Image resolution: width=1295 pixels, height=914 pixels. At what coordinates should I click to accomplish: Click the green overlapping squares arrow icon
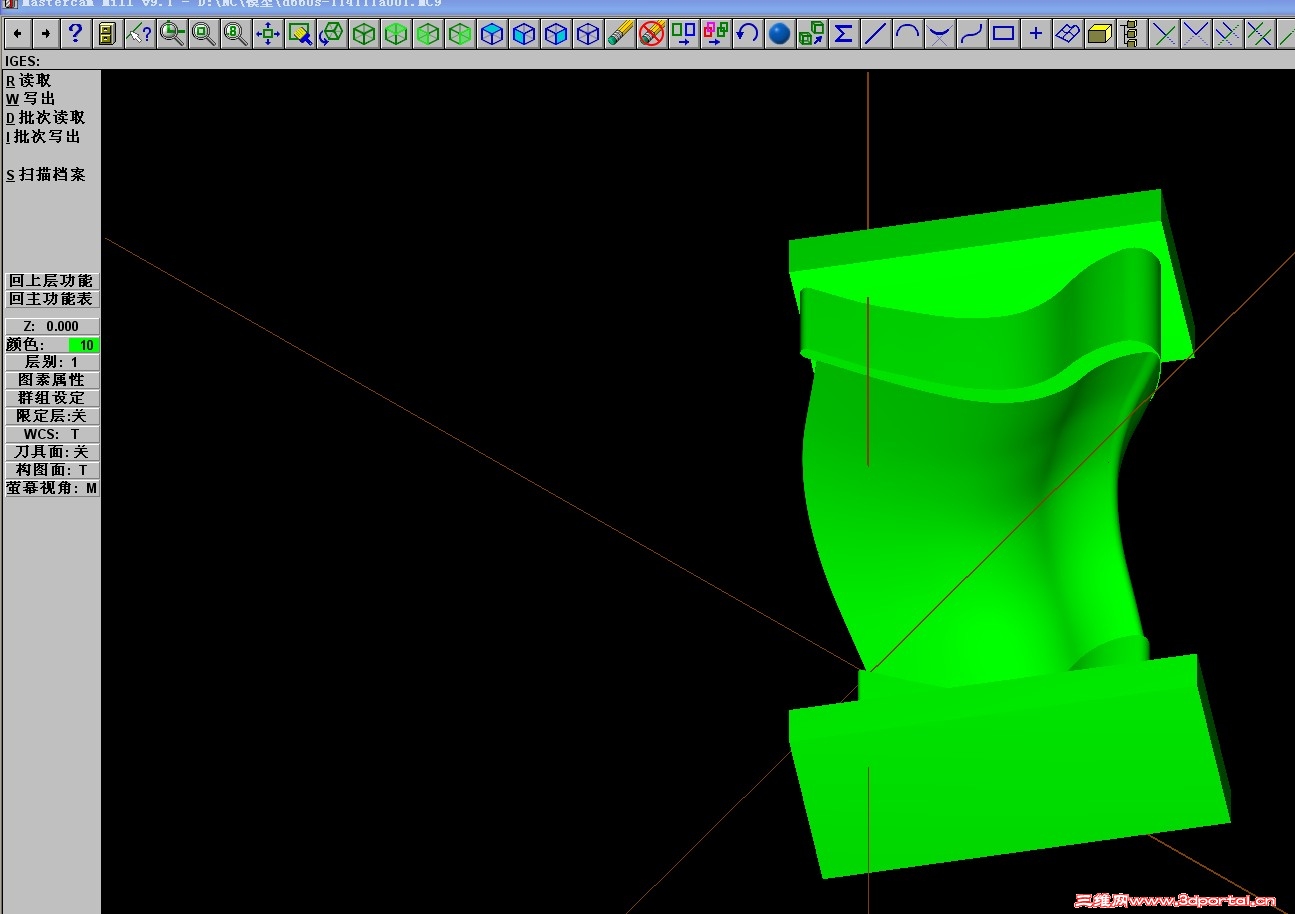point(811,34)
